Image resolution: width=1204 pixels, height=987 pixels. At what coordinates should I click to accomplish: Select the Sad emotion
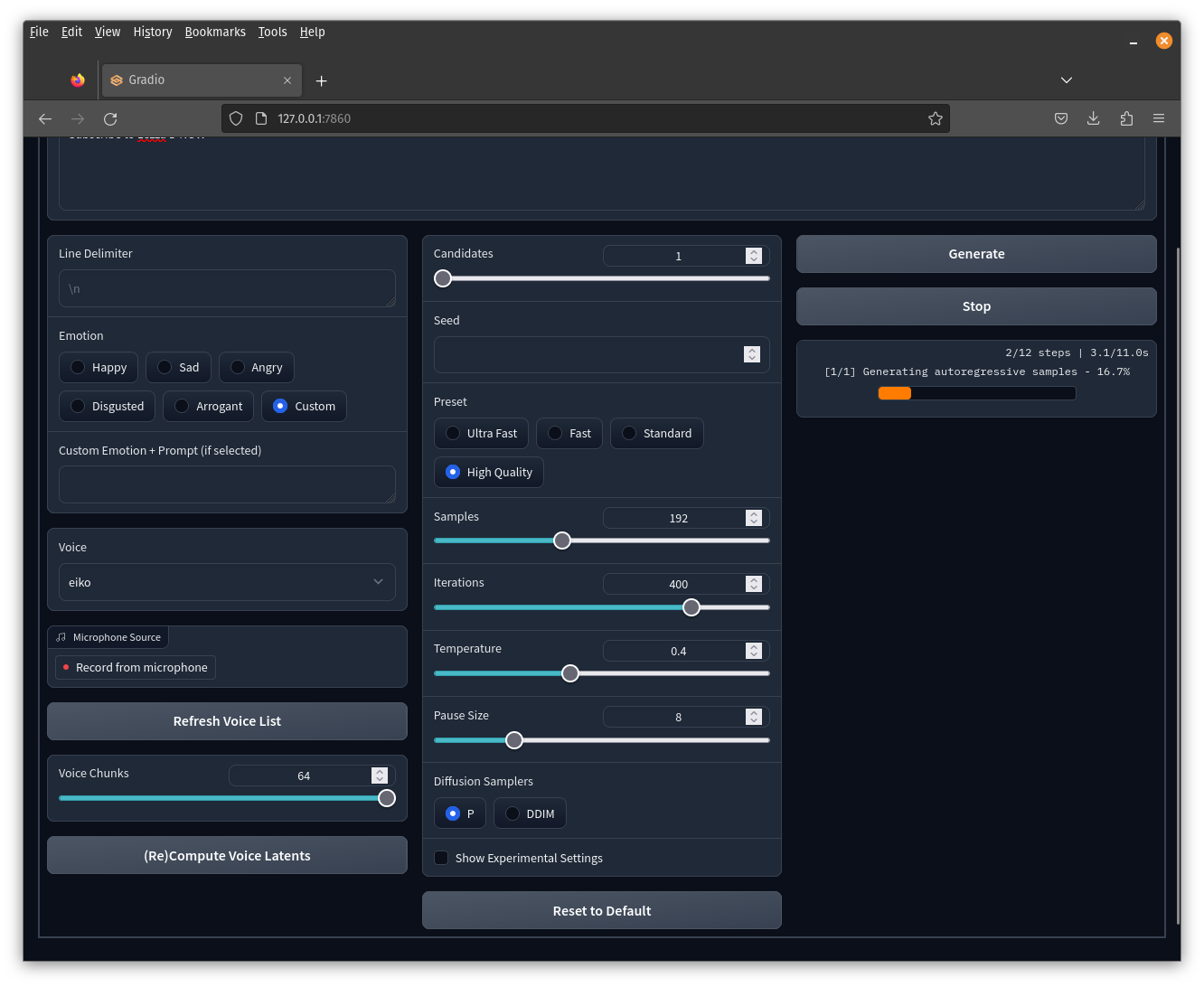point(178,367)
